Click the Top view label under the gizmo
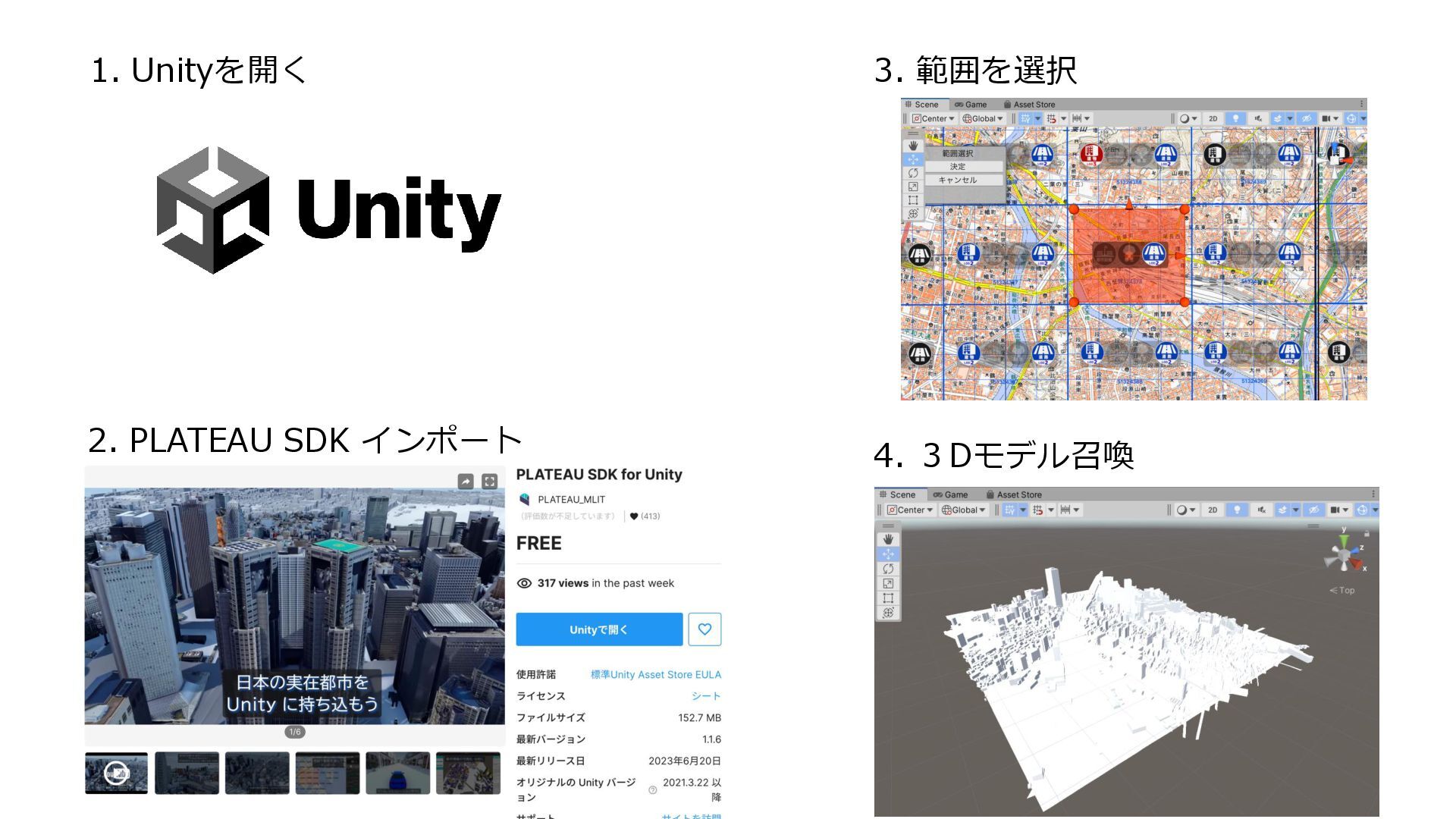The width and height of the screenshot is (1456, 819). [1342, 590]
